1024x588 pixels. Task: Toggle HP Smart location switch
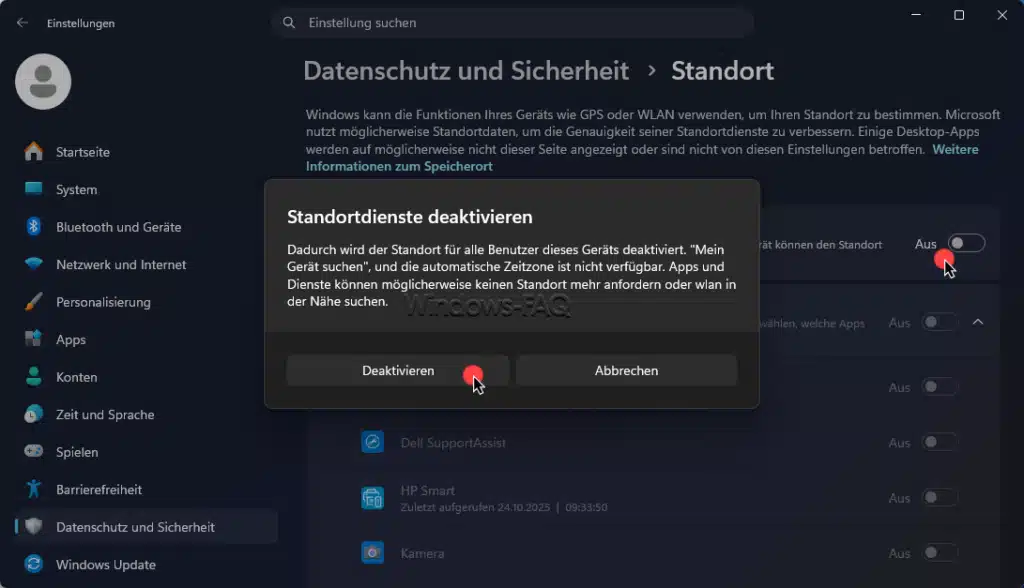click(940, 498)
